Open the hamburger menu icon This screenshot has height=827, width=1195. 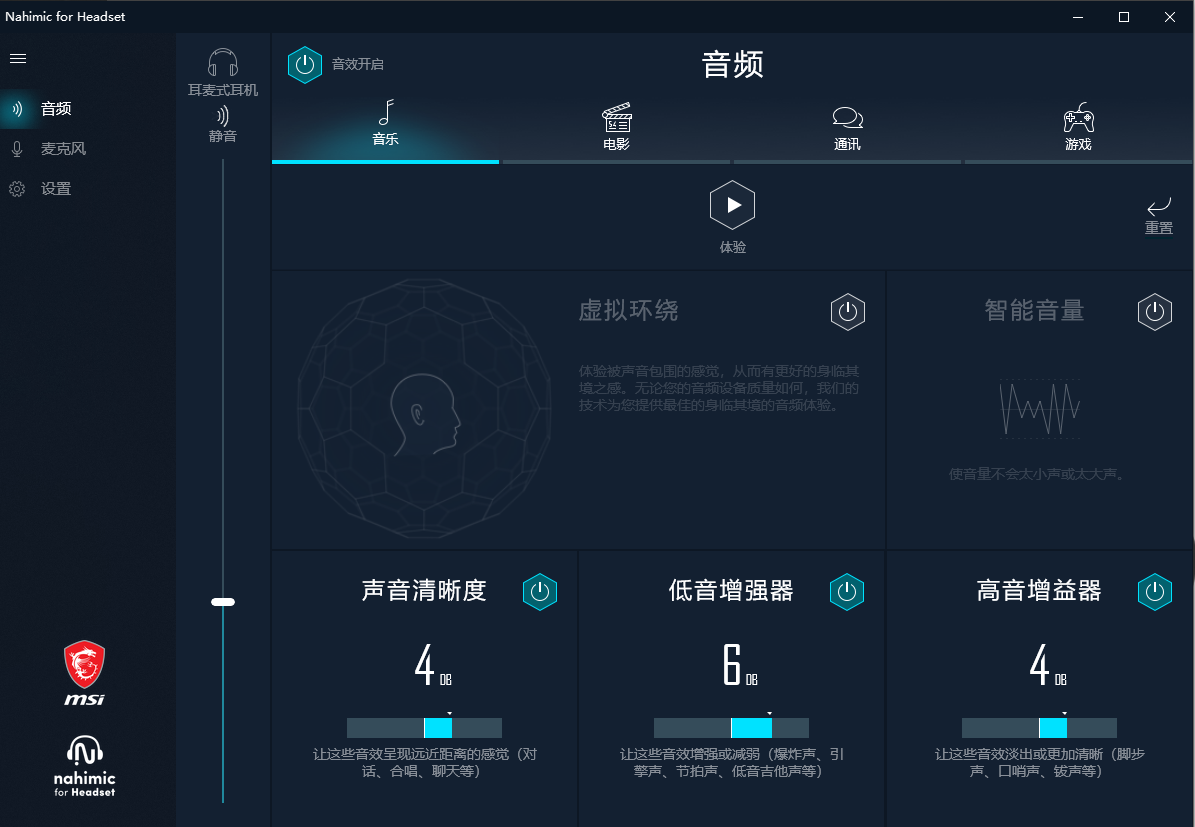click(x=18, y=59)
